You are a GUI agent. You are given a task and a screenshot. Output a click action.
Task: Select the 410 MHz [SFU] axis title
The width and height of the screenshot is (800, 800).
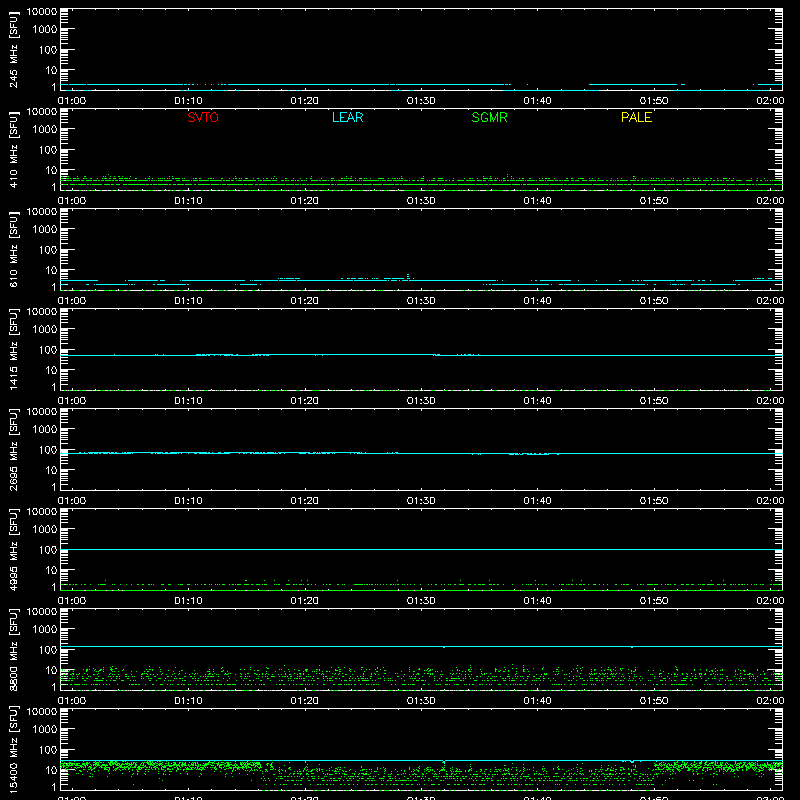[13, 149]
